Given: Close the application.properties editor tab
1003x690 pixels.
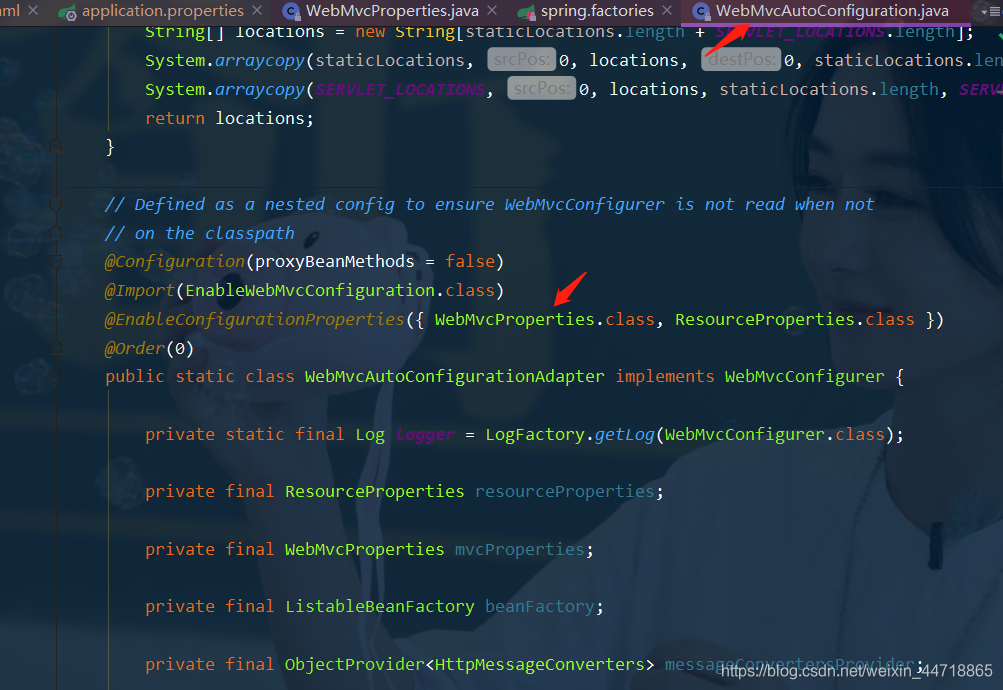Looking at the screenshot, I should point(257,10).
